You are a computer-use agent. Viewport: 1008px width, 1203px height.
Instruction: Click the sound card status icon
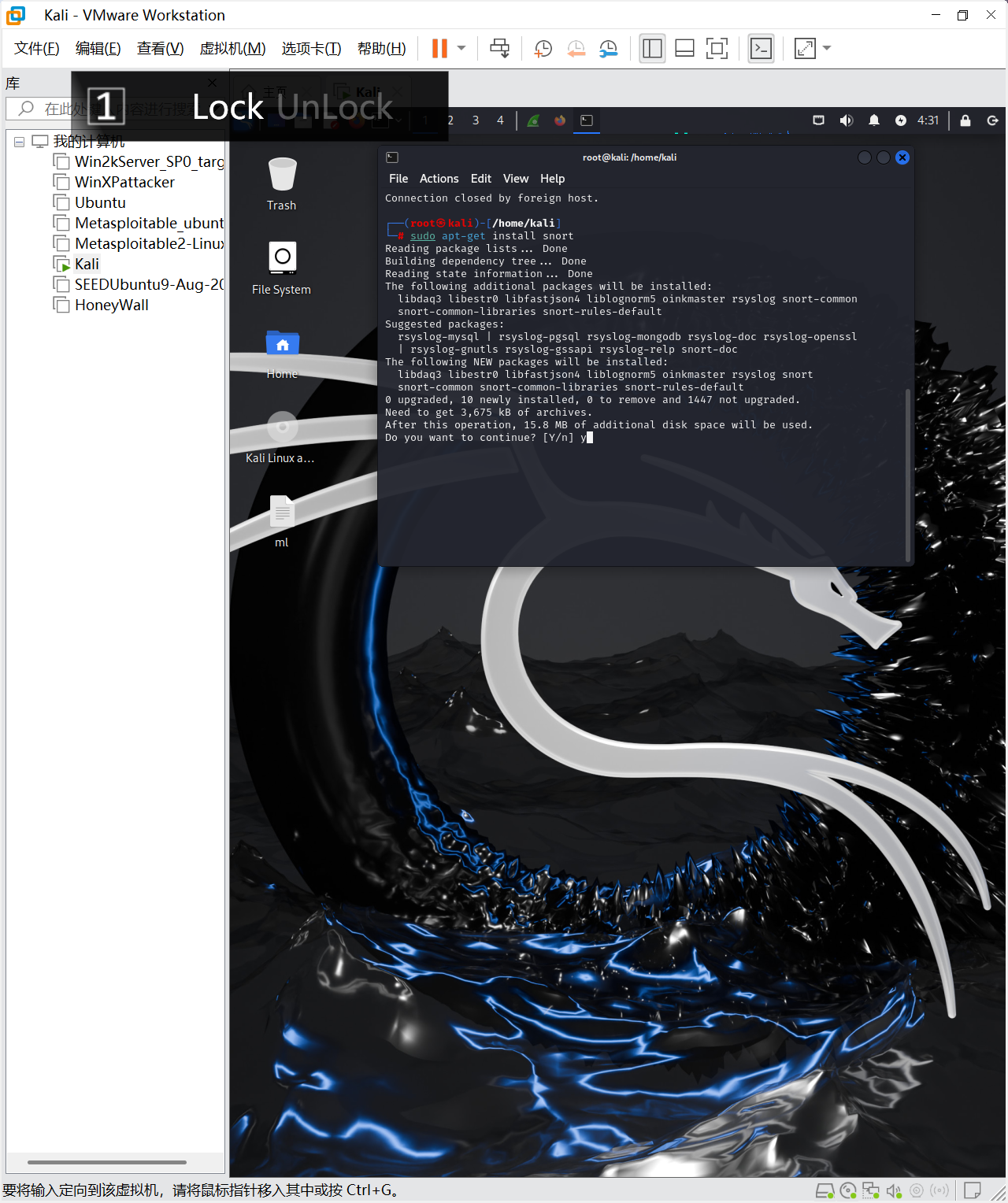[x=894, y=1190]
